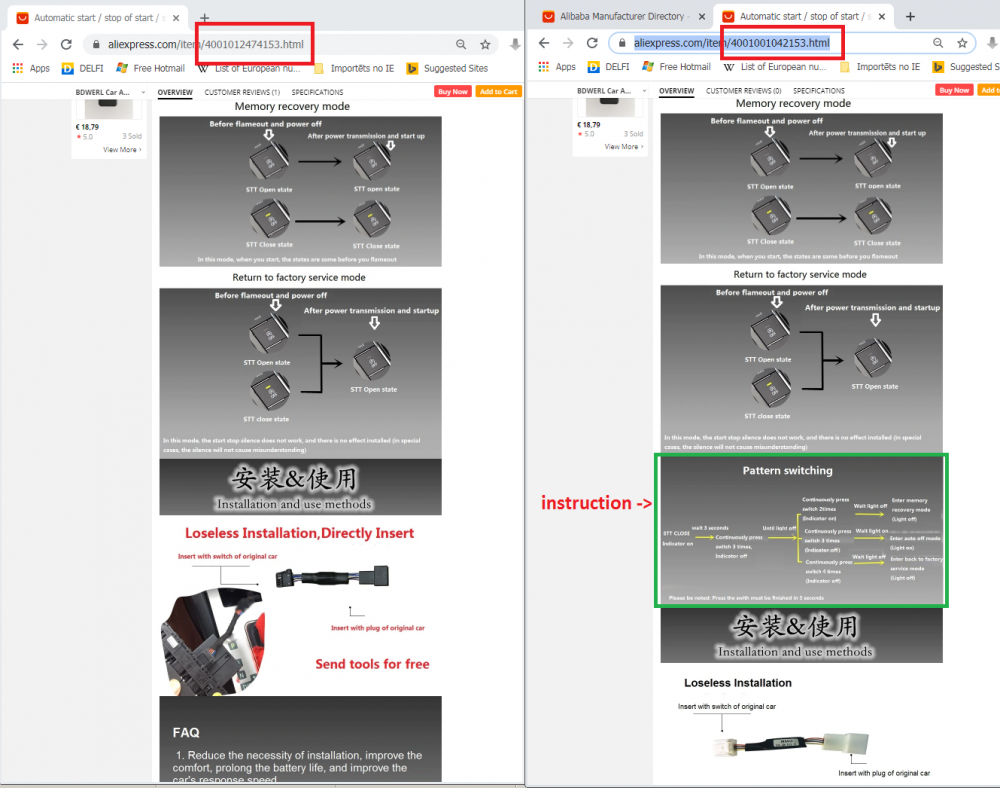Screen dimensions: 1000x788
Task: Click lock icon in right window address bar
Action: (x=622, y=43)
